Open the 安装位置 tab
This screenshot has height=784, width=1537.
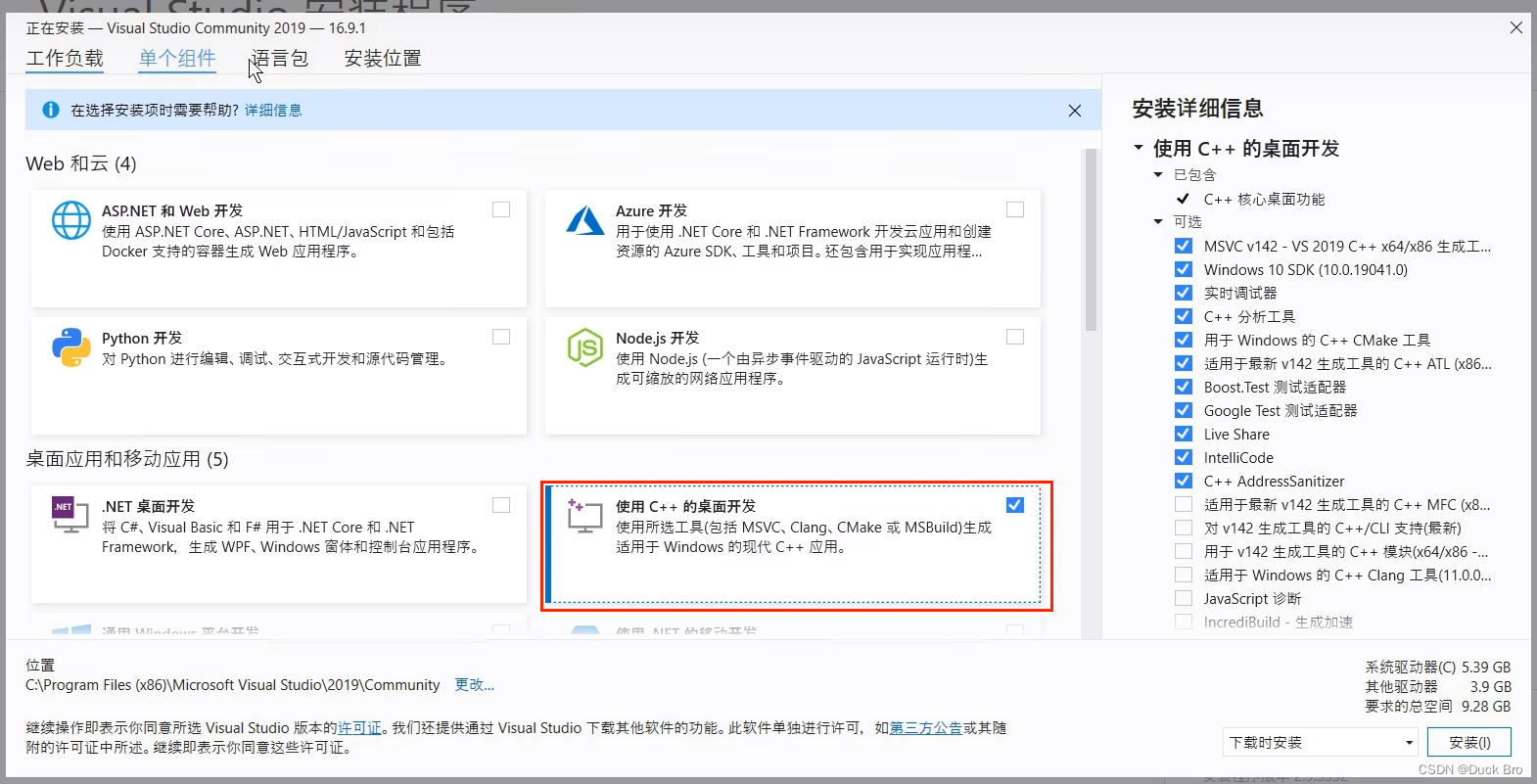coord(383,58)
